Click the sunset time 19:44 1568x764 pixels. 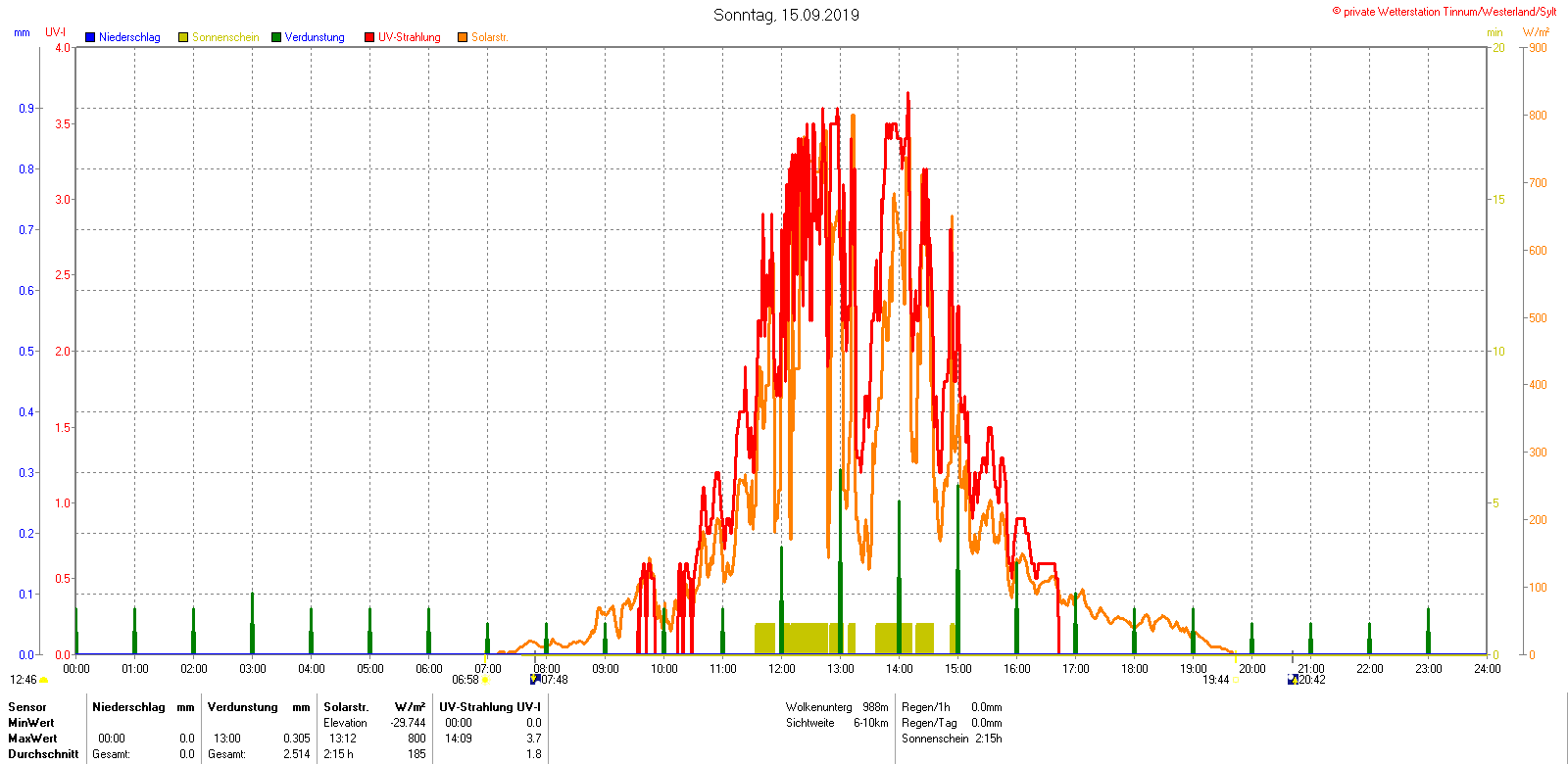pyautogui.click(x=1216, y=680)
